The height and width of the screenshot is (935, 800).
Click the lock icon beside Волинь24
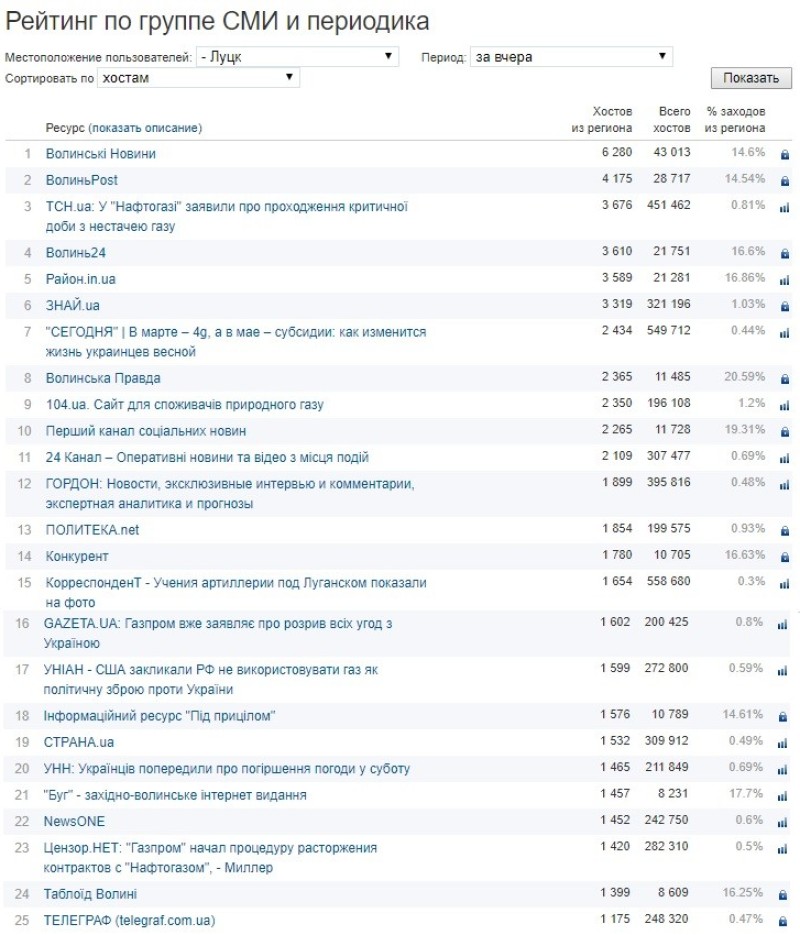[x=784, y=253]
